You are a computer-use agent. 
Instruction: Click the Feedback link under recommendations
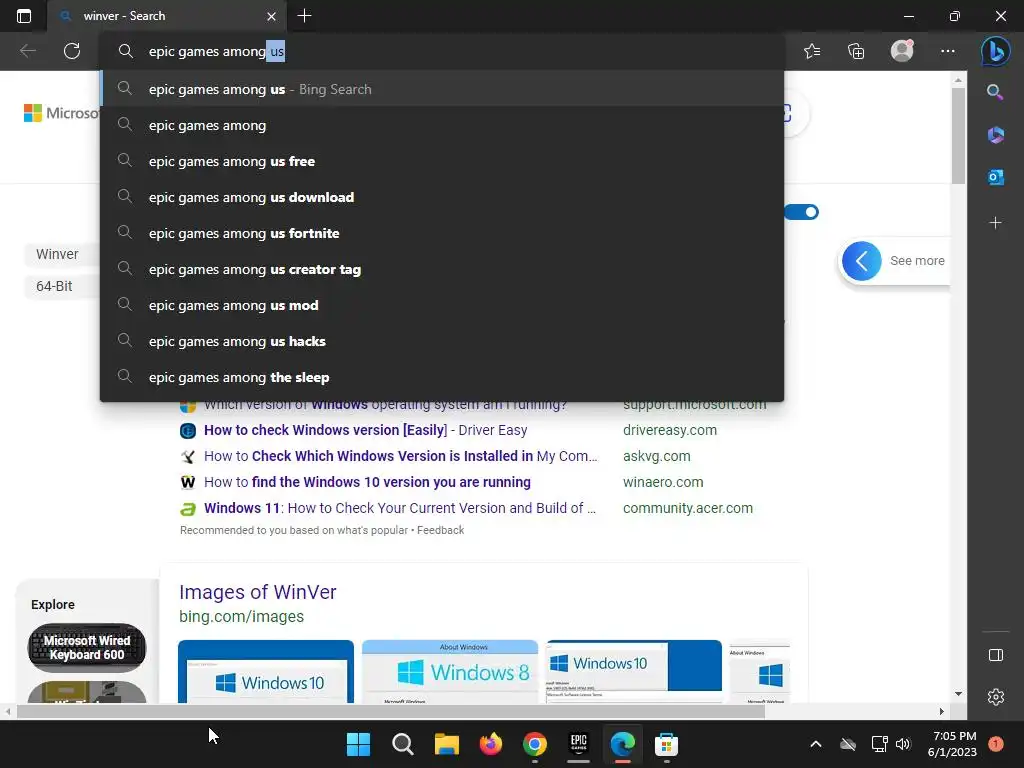[x=440, y=530]
